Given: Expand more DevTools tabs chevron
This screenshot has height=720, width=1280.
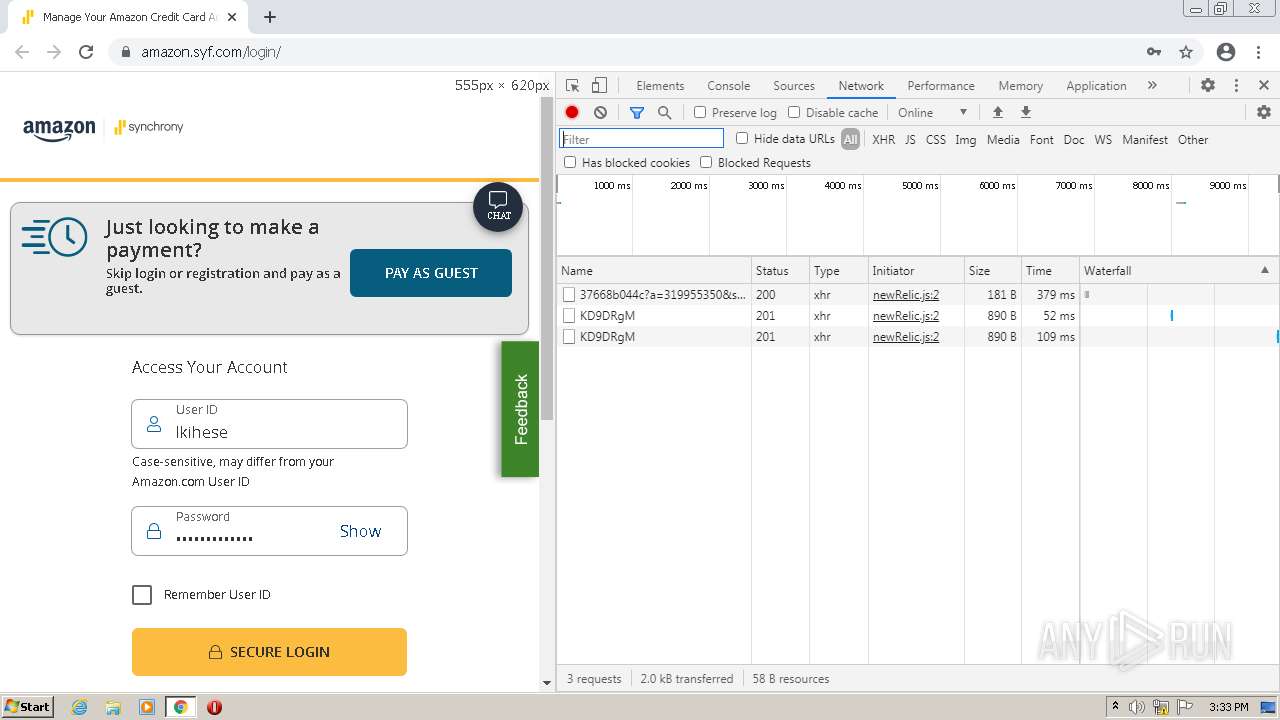Looking at the screenshot, I should [x=1152, y=86].
